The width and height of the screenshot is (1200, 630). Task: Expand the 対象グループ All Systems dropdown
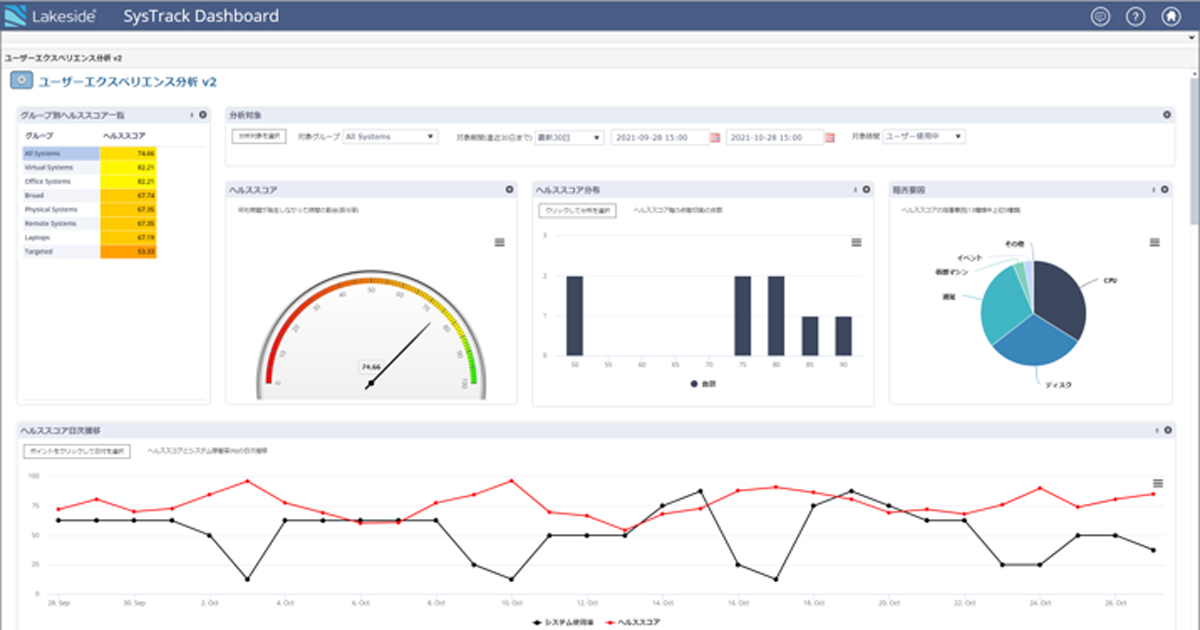[390, 137]
